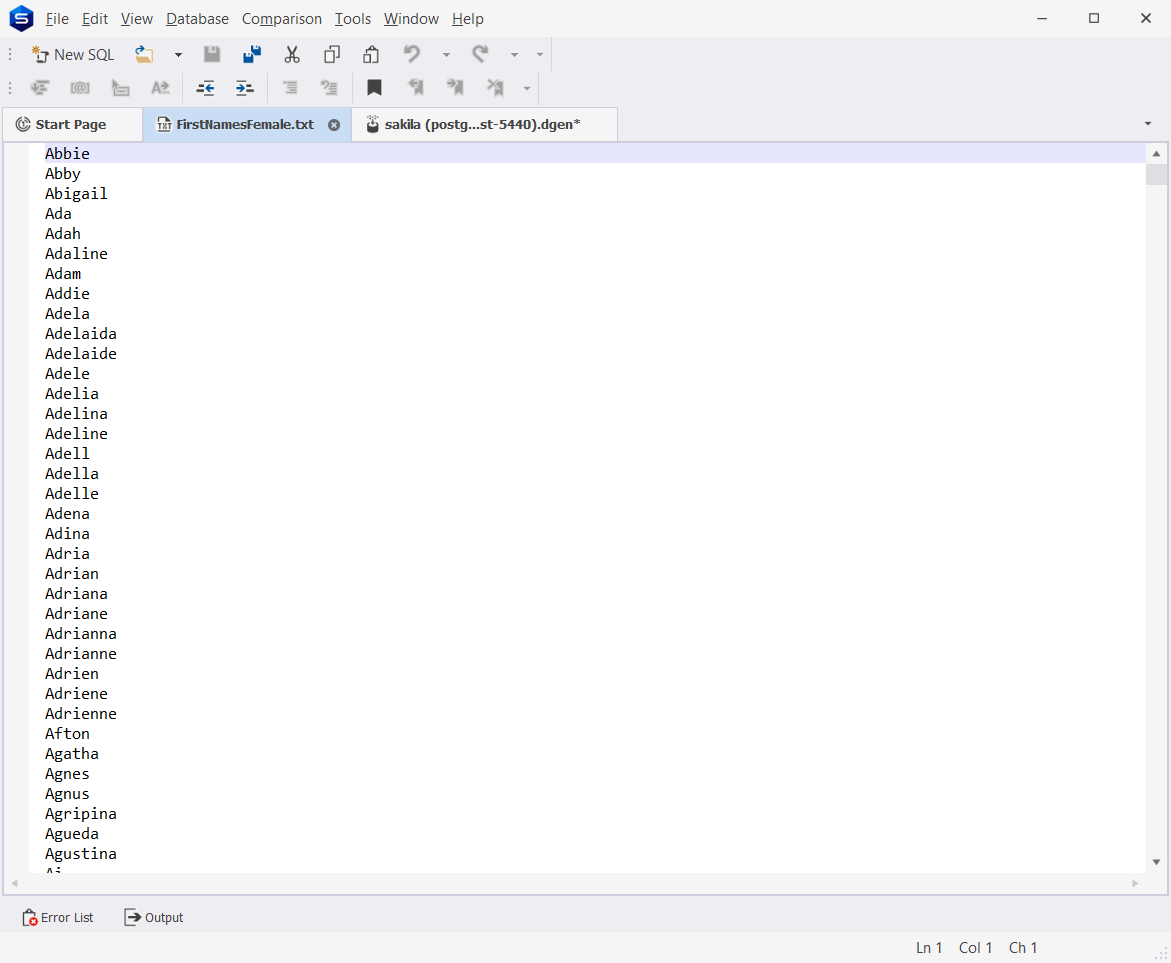Expand the Undo history dropdown
Viewport: 1171px width, 963px height.
446,55
